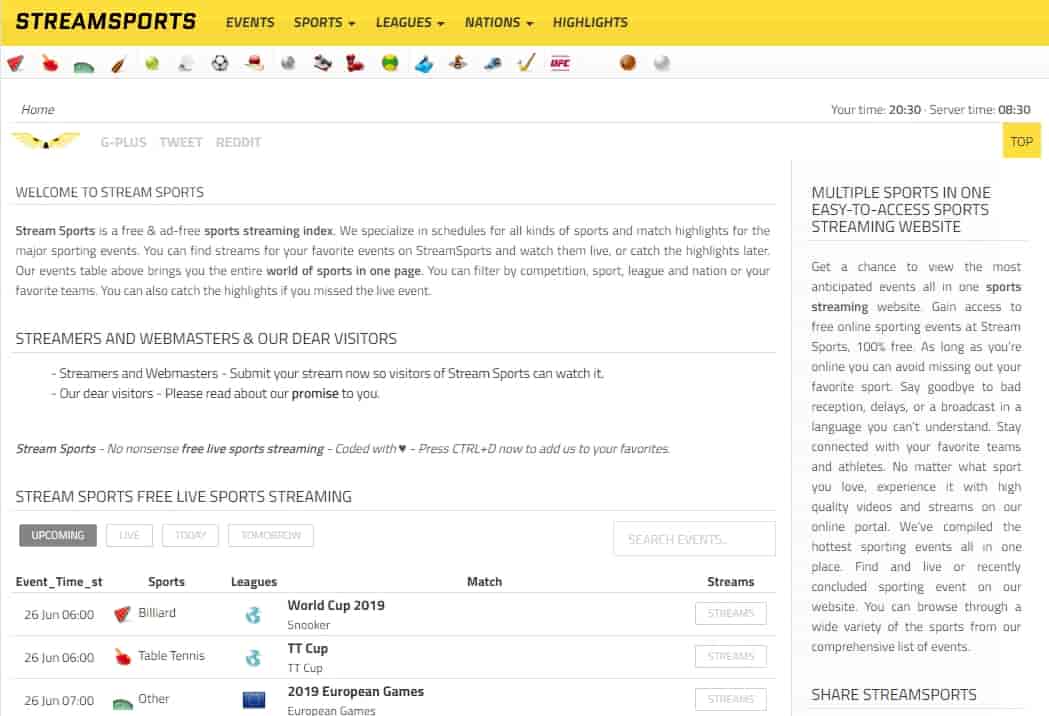
Task: Click the white volleyball icon in the sports bar
Action: point(662,63)
